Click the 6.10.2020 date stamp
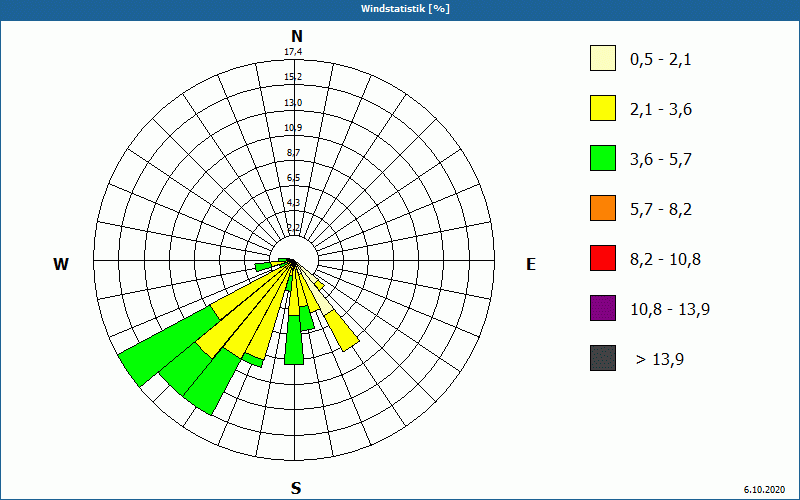The height and width of the screenshot is (500, 800). (x=764, y=490)
